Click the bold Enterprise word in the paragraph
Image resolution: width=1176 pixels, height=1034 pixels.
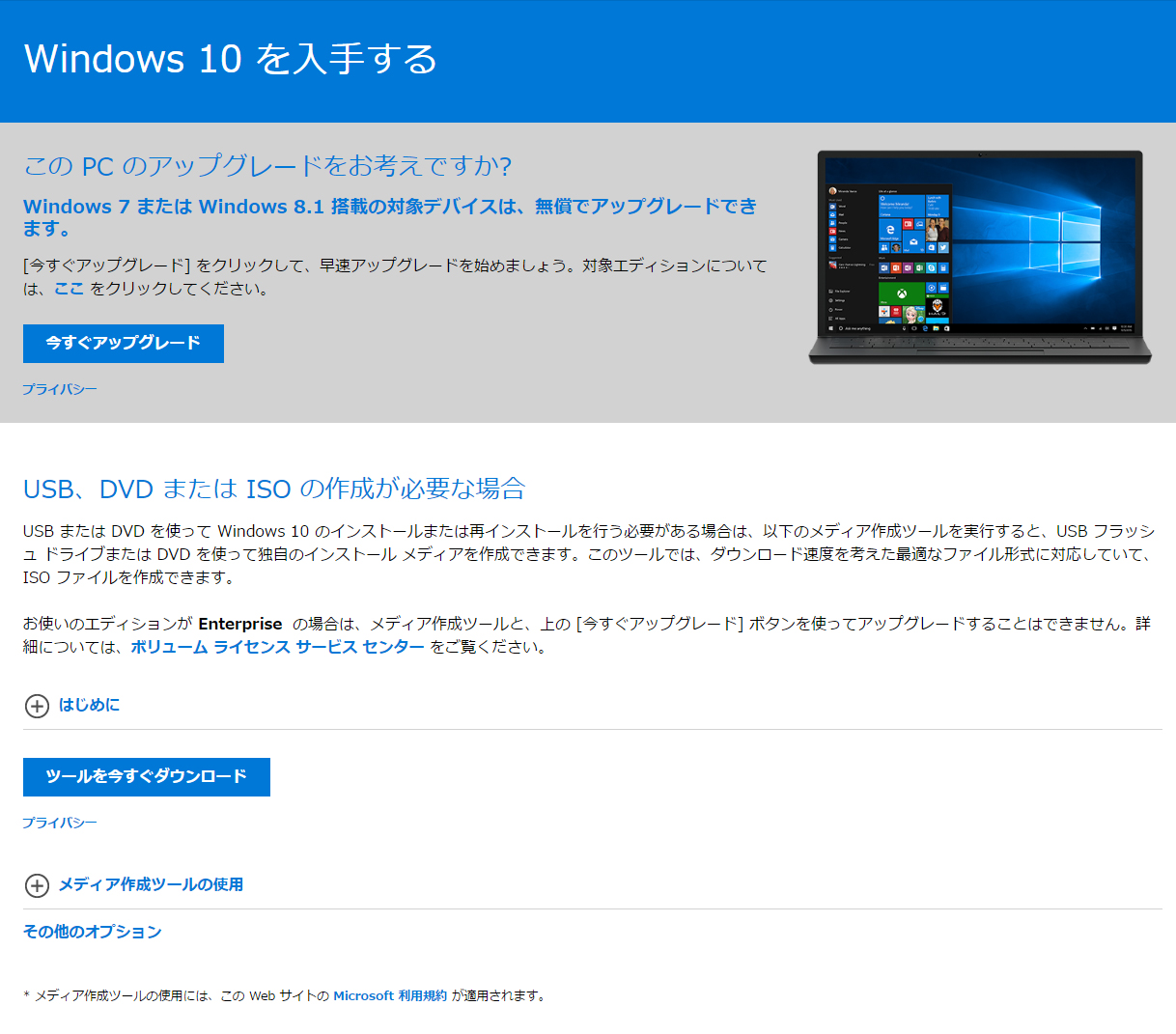[240, 624]
